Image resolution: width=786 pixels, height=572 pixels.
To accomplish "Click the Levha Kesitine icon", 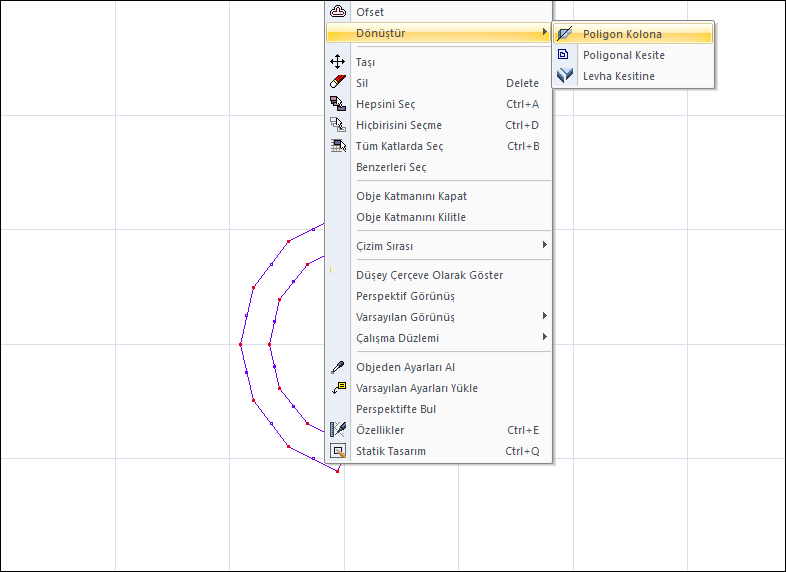I will (565, 75).
